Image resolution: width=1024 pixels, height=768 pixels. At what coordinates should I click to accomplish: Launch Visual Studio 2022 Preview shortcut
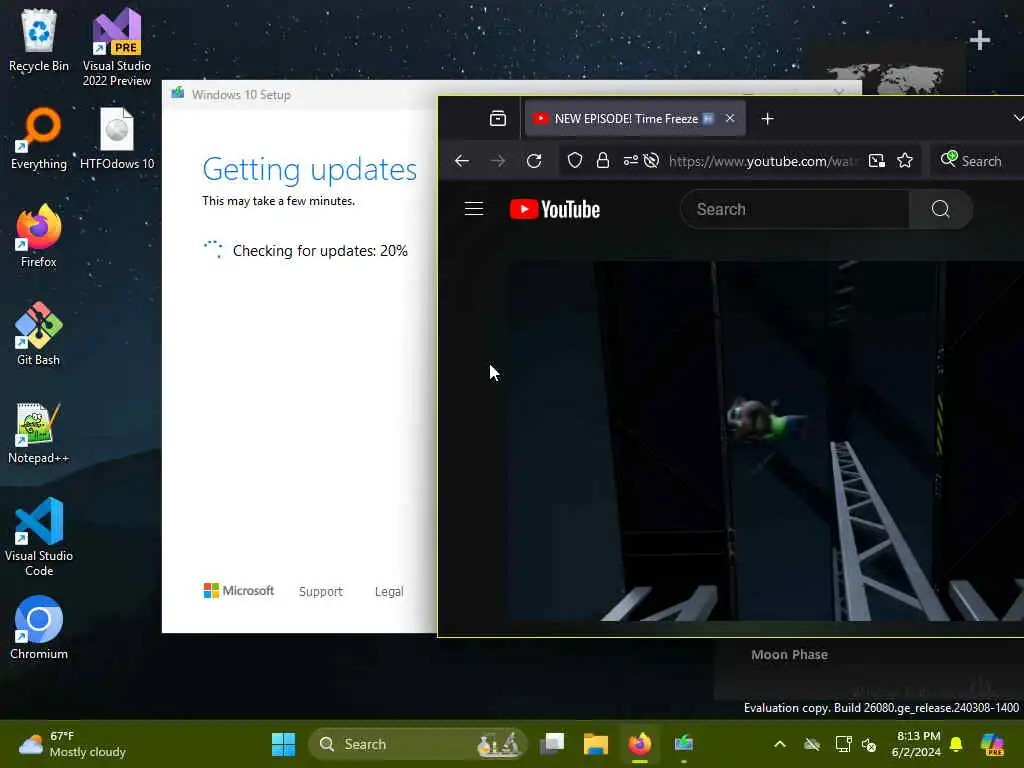click(x=117, y=47)
